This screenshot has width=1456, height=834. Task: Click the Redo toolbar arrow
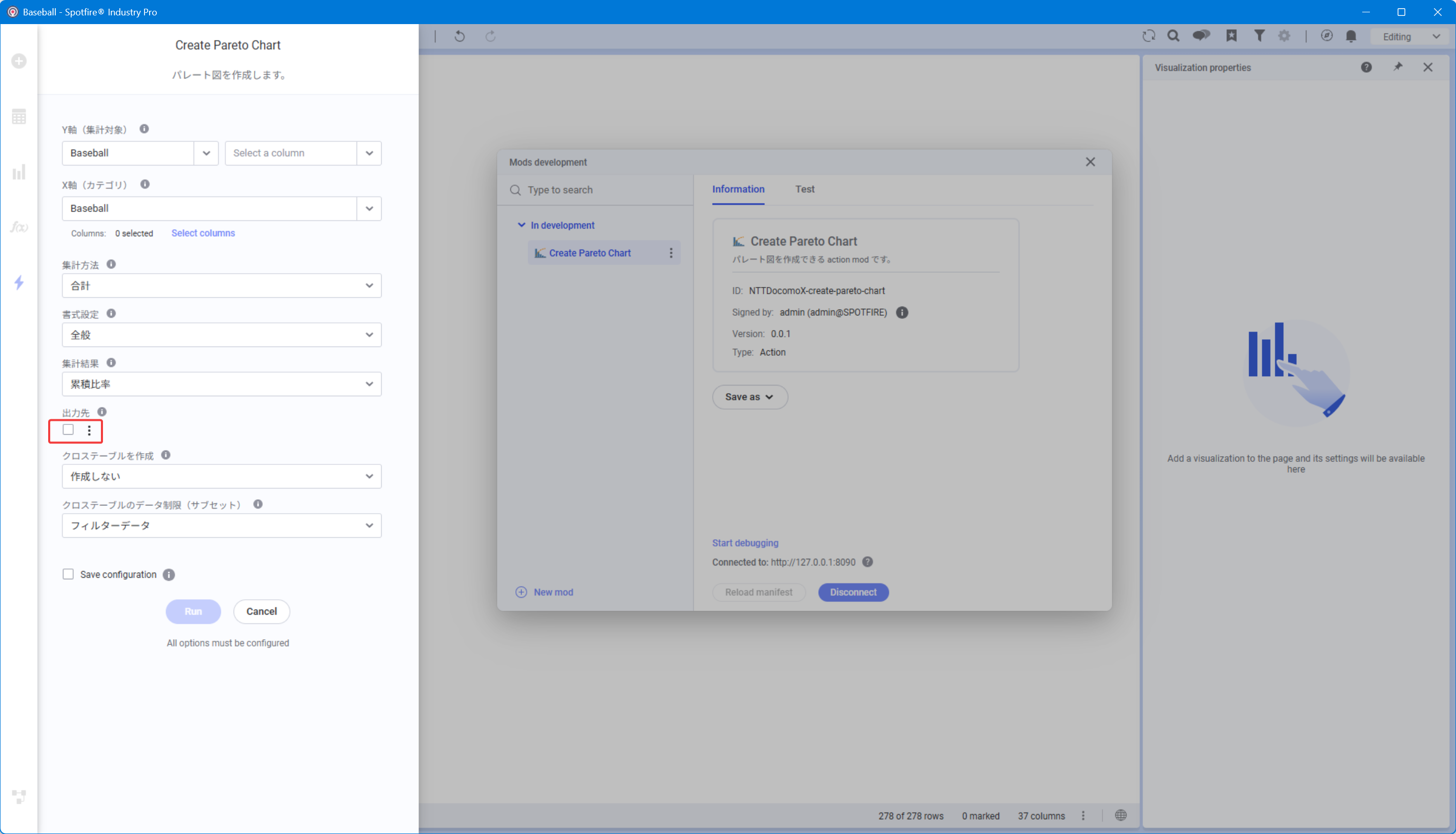pyautogui.click(x=490, y=37)
